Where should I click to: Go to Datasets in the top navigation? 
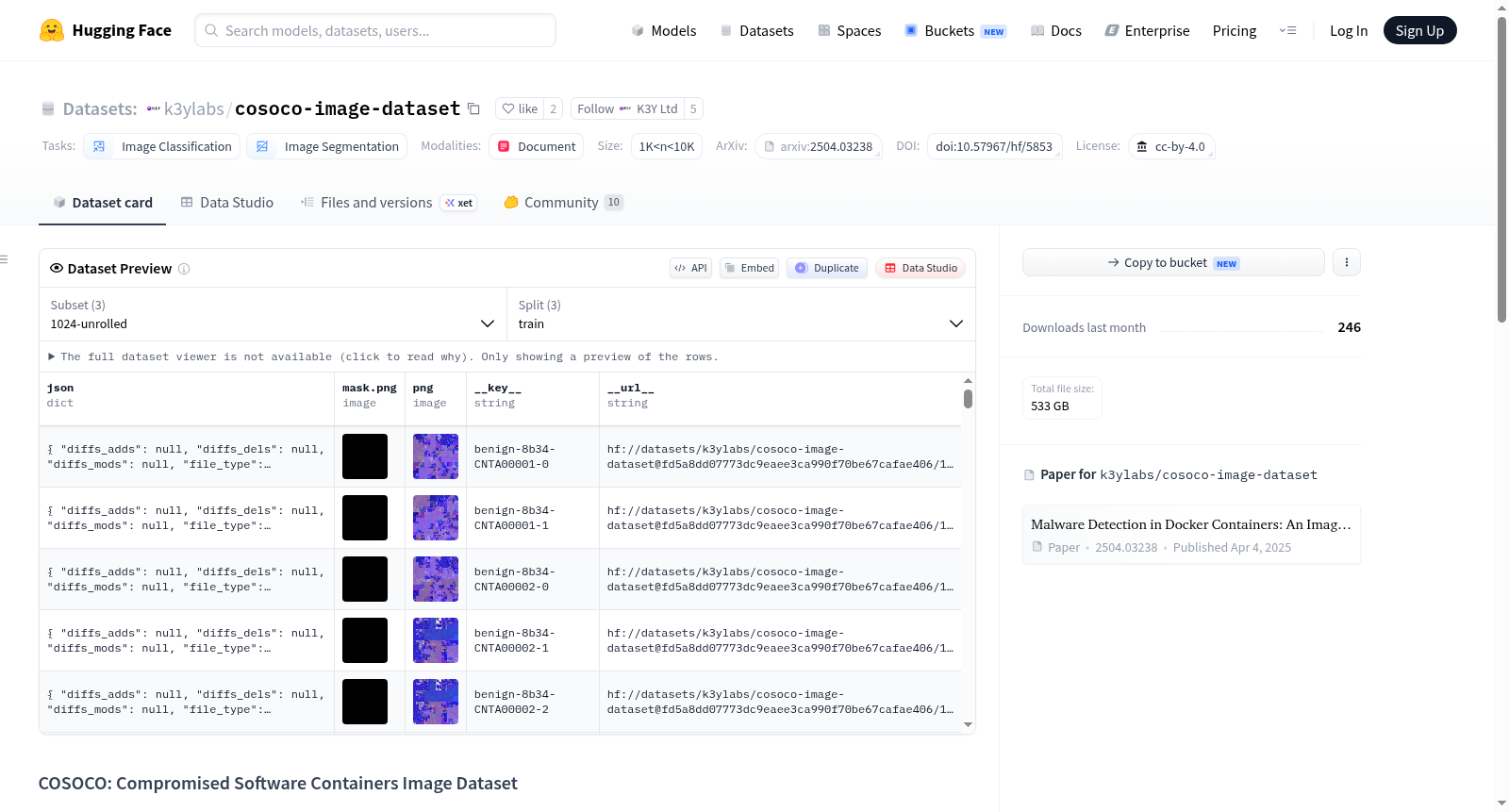tap(756, 30)
